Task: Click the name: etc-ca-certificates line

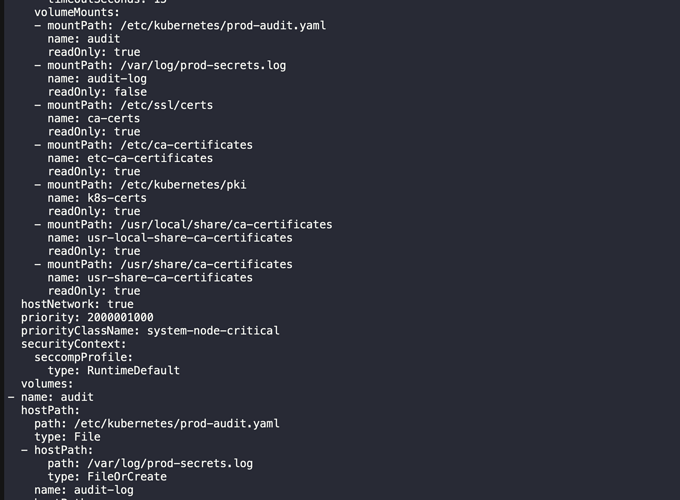Action: (130, 158)
